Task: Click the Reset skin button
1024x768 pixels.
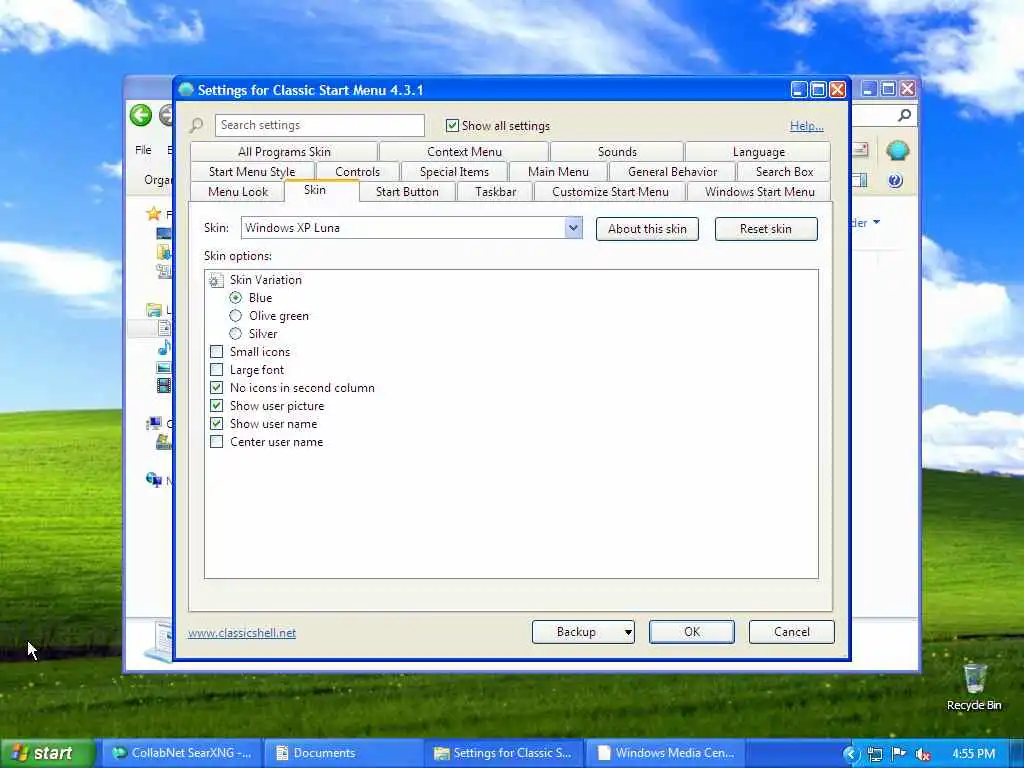Action: point(765,229)
